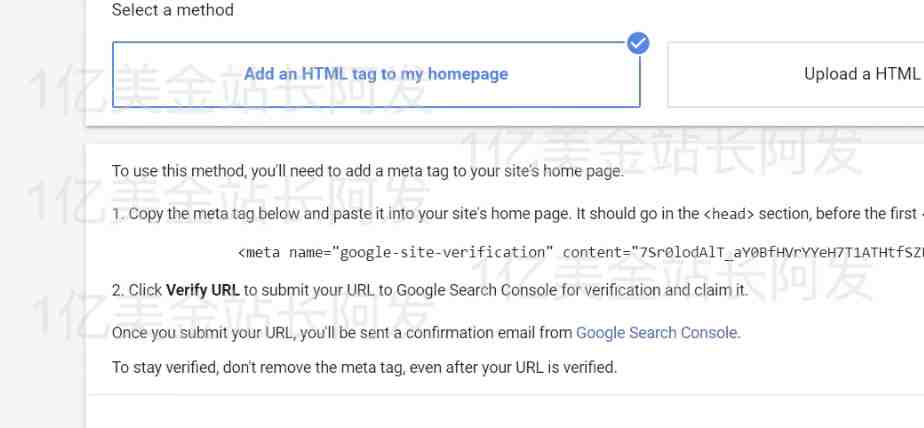Click the 'To stay verified' reminder sentence

coord(364,367)
